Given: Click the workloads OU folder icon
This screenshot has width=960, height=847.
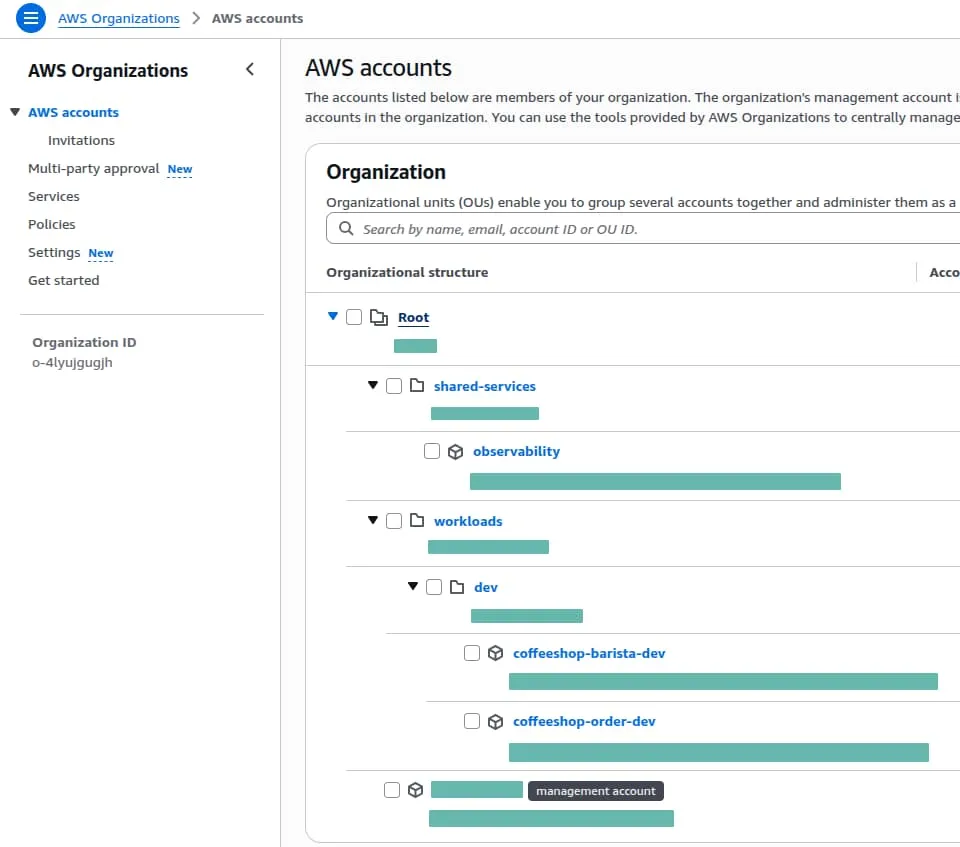Looking at the screenshot, I should 419,521.
